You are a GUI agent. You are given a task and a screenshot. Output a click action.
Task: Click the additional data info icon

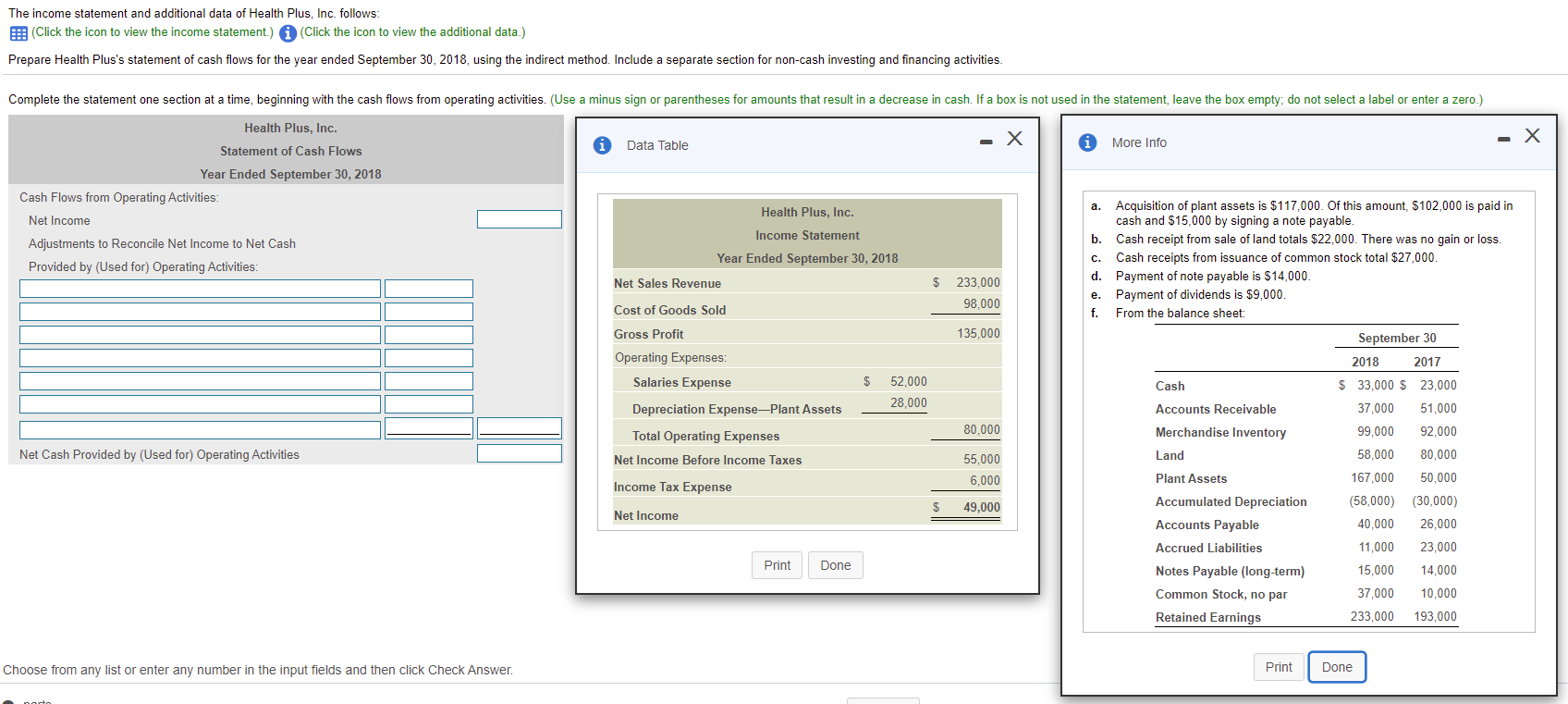pyautogui.click(x=288, y=33)
